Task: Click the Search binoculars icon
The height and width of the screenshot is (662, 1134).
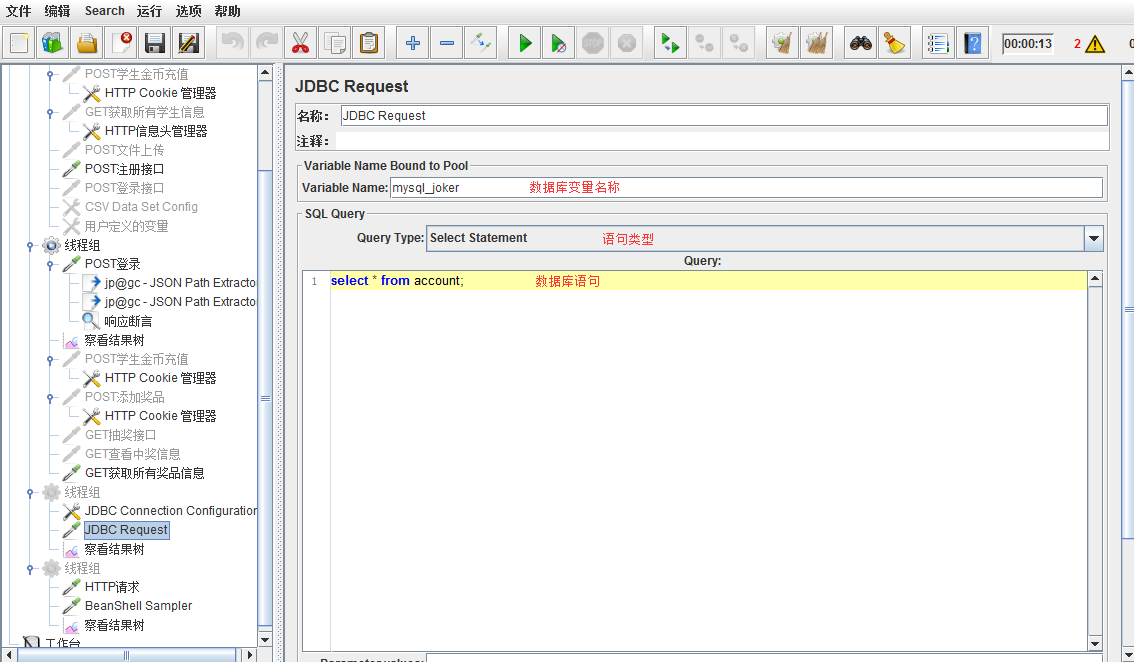Action: [x=860, y=43]
